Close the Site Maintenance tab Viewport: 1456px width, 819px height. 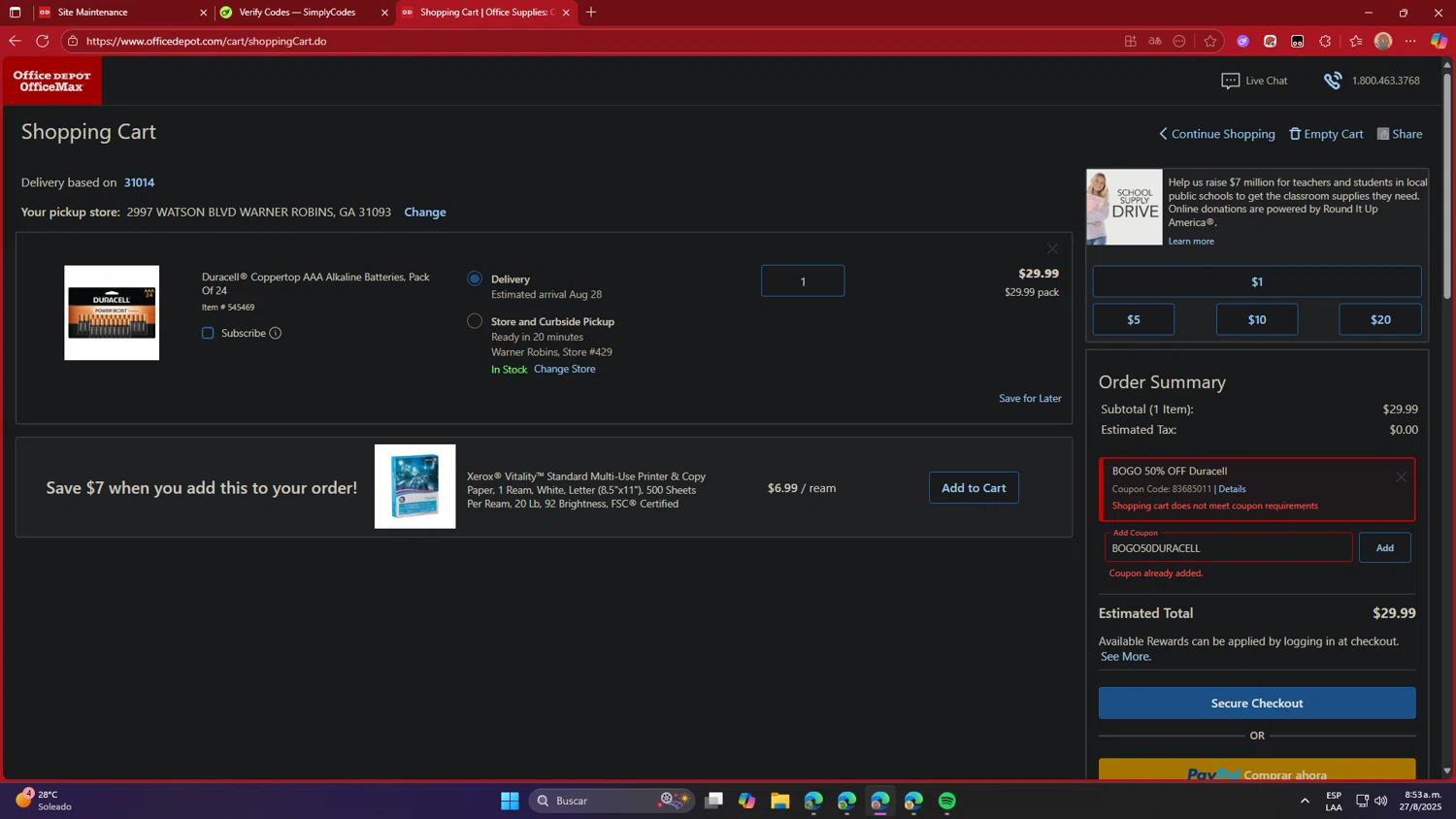(203, 13)
